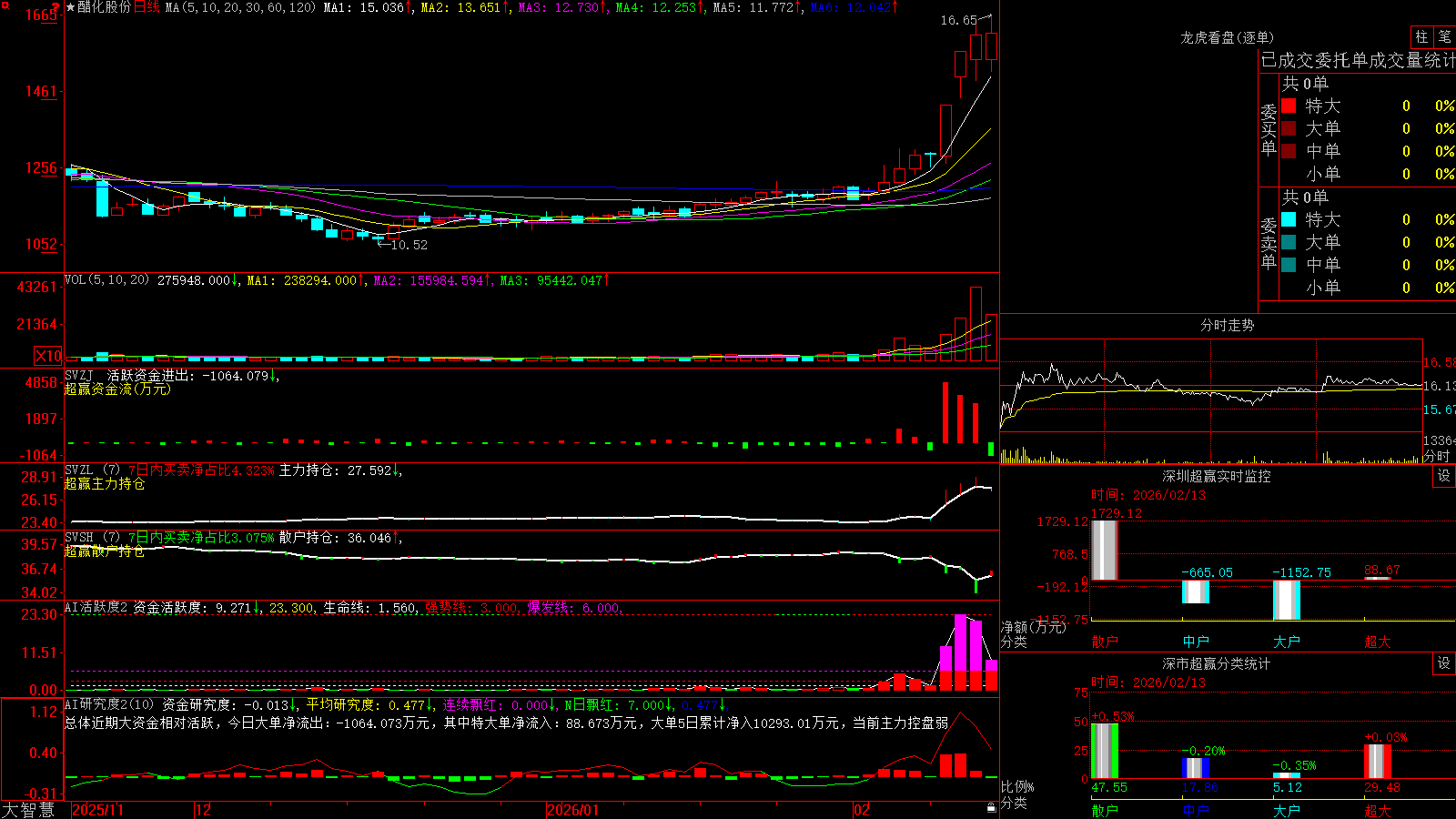This screenshot has width=1456, height=819.
Task: Click the 主力持仓: 27.592 value
Action: pos(336,470)
